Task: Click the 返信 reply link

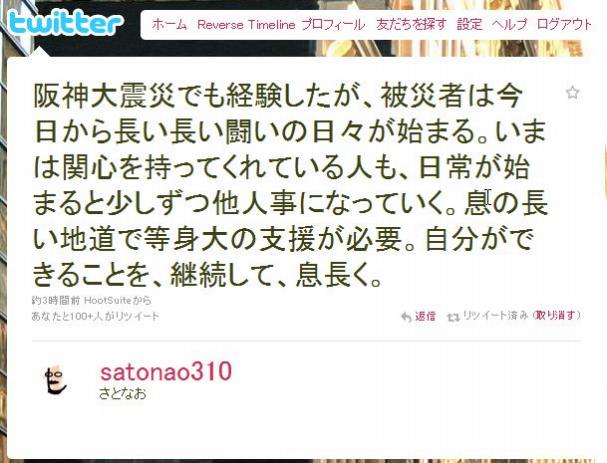Action: (425, 316)
